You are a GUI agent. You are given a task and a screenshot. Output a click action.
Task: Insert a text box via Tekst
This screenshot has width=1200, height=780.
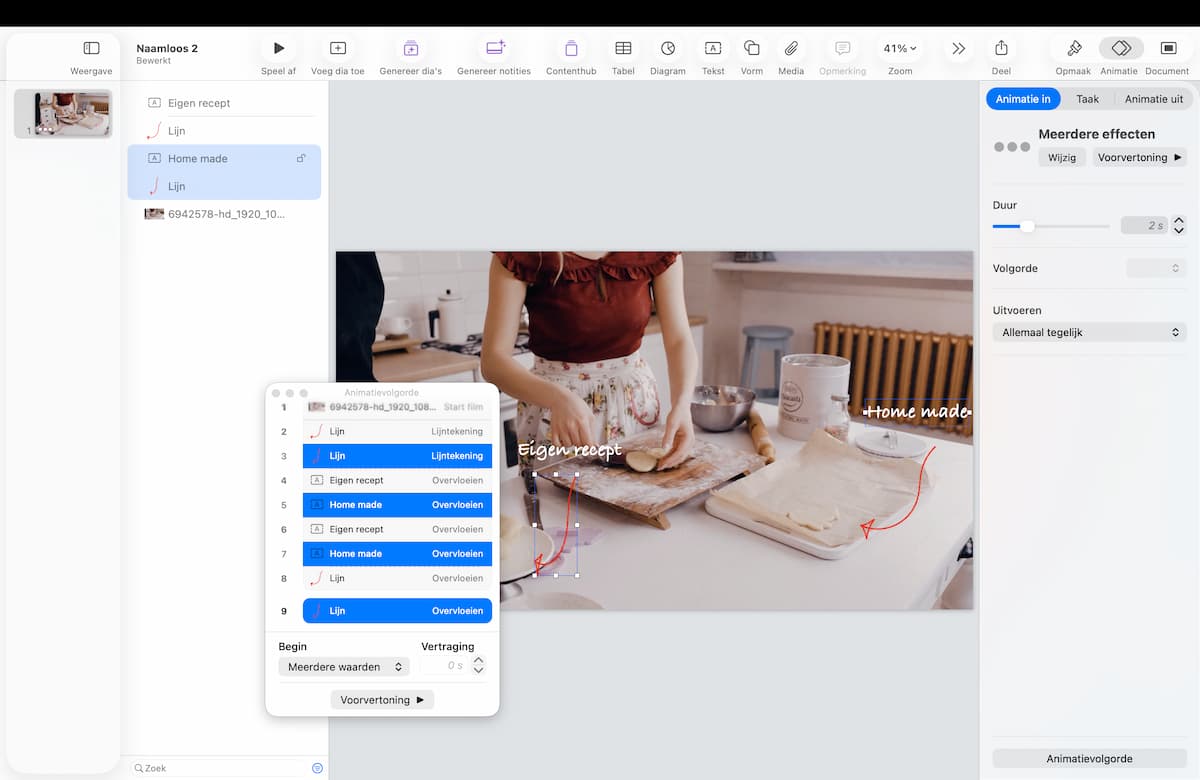pyautogui.click(x=713, y=48)
